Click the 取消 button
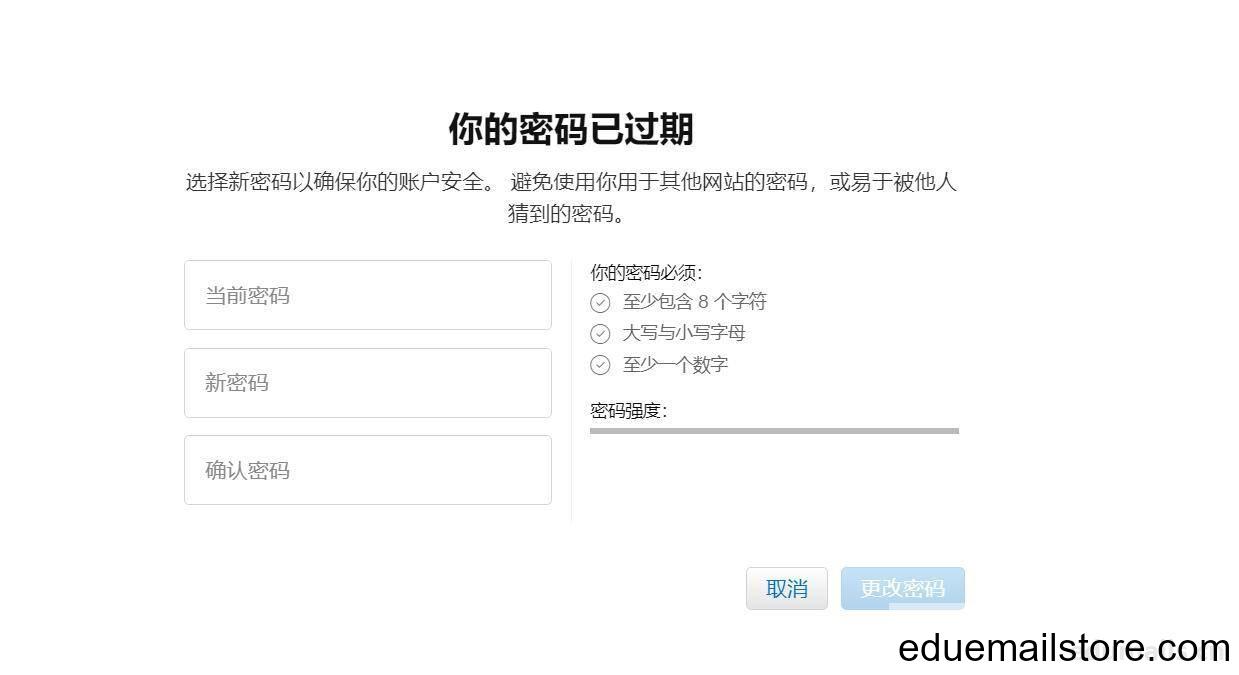The height and width of the screenshot is (675, 1239). 787,589
